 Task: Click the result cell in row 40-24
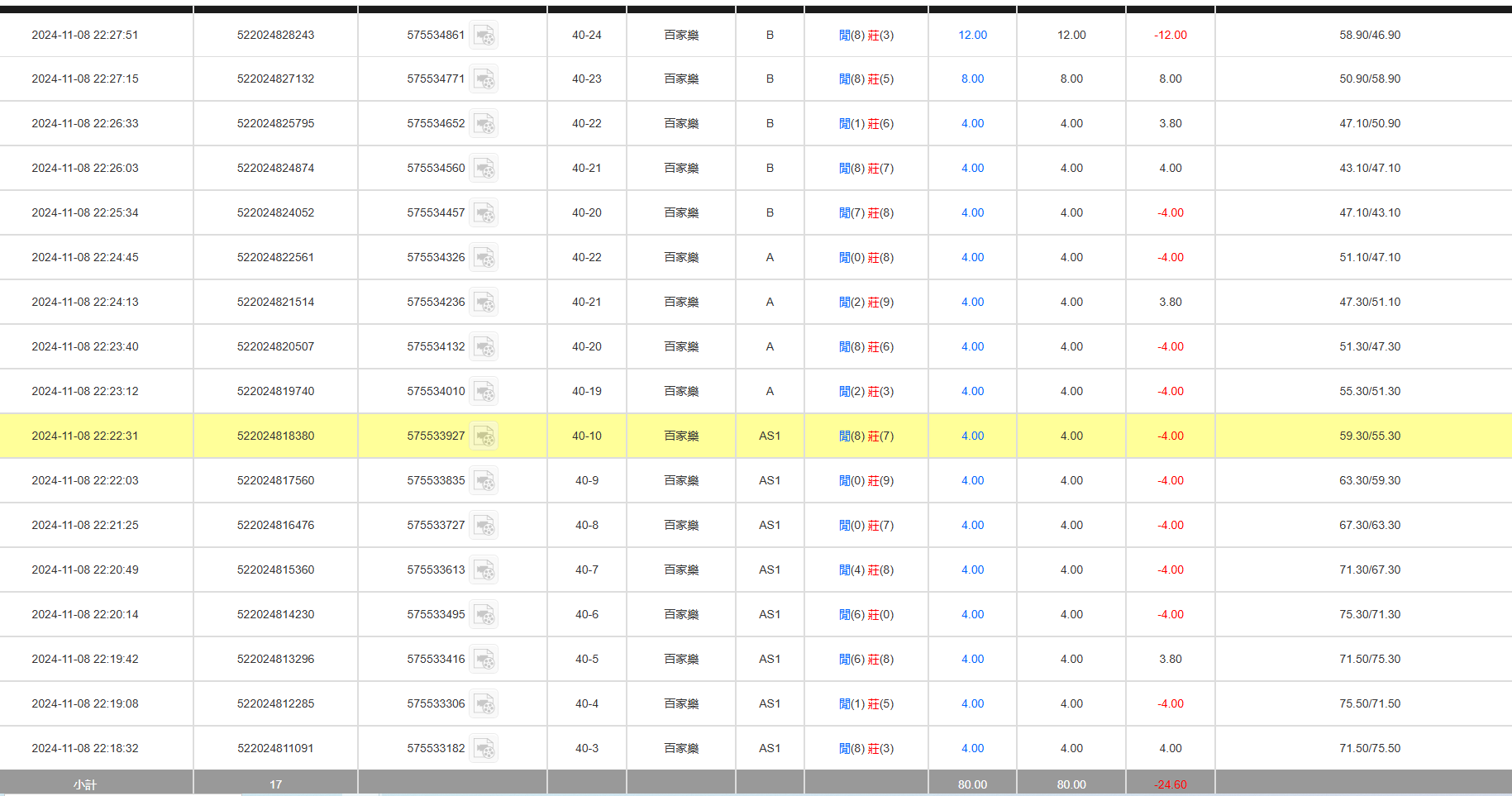click(x=866, y=36)
